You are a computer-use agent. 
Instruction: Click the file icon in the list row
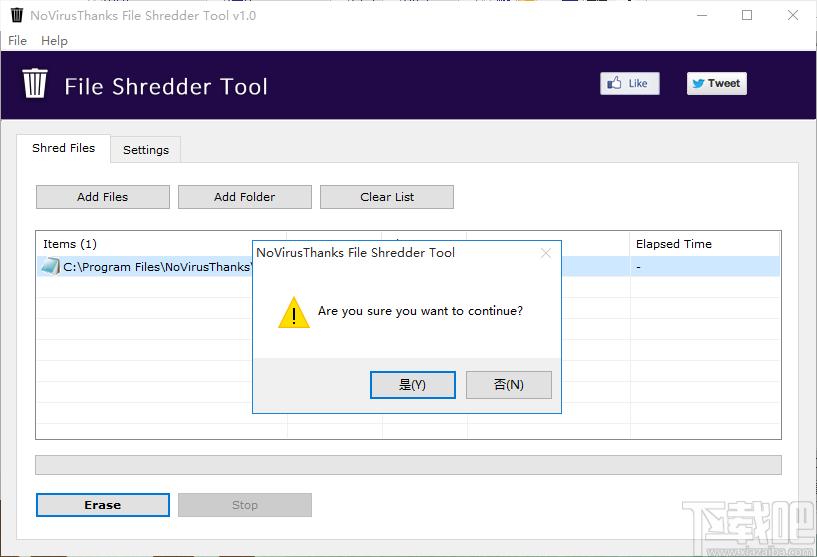[50, 266]
